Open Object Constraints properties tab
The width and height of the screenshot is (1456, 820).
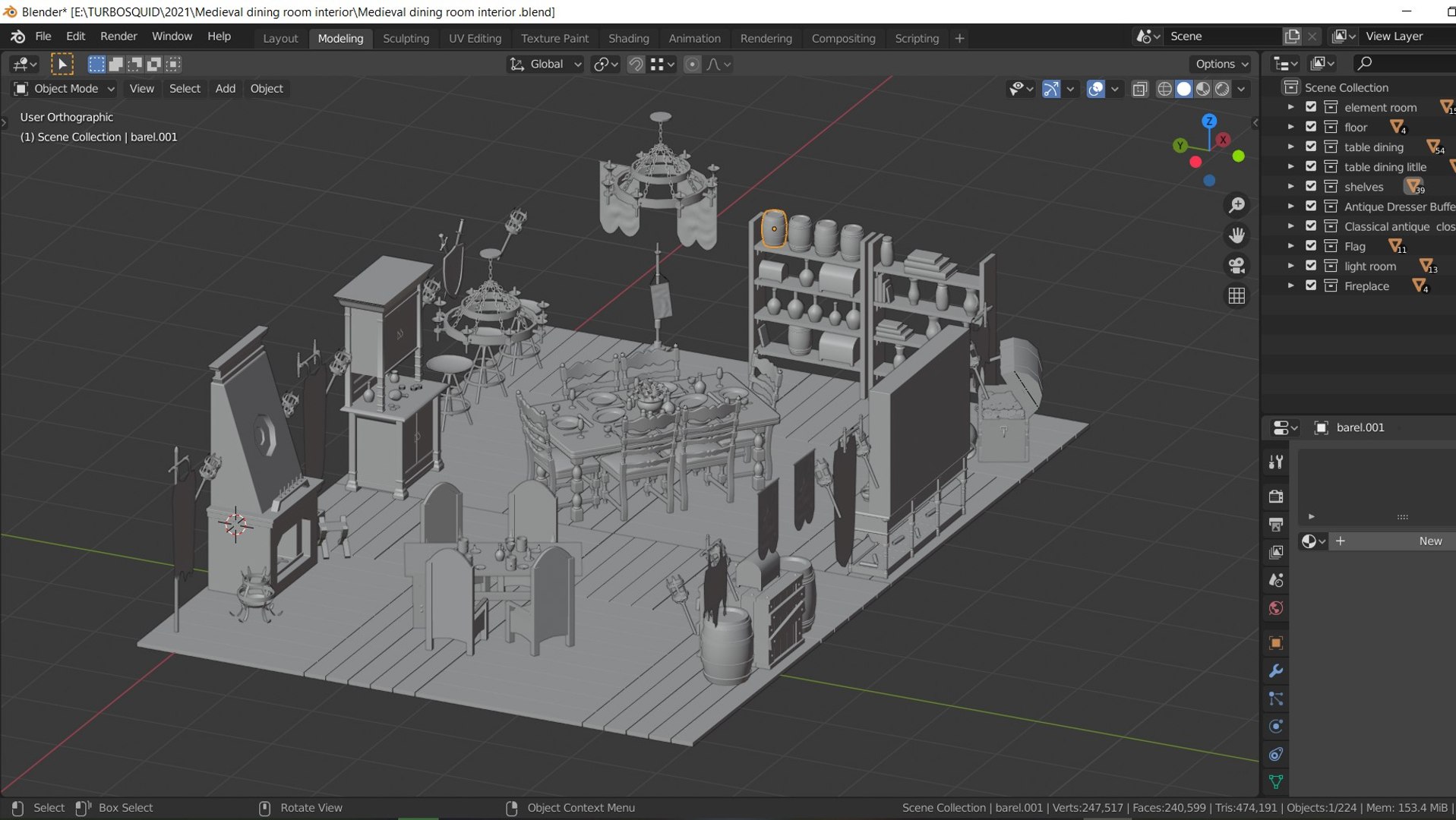(1276, 755)
